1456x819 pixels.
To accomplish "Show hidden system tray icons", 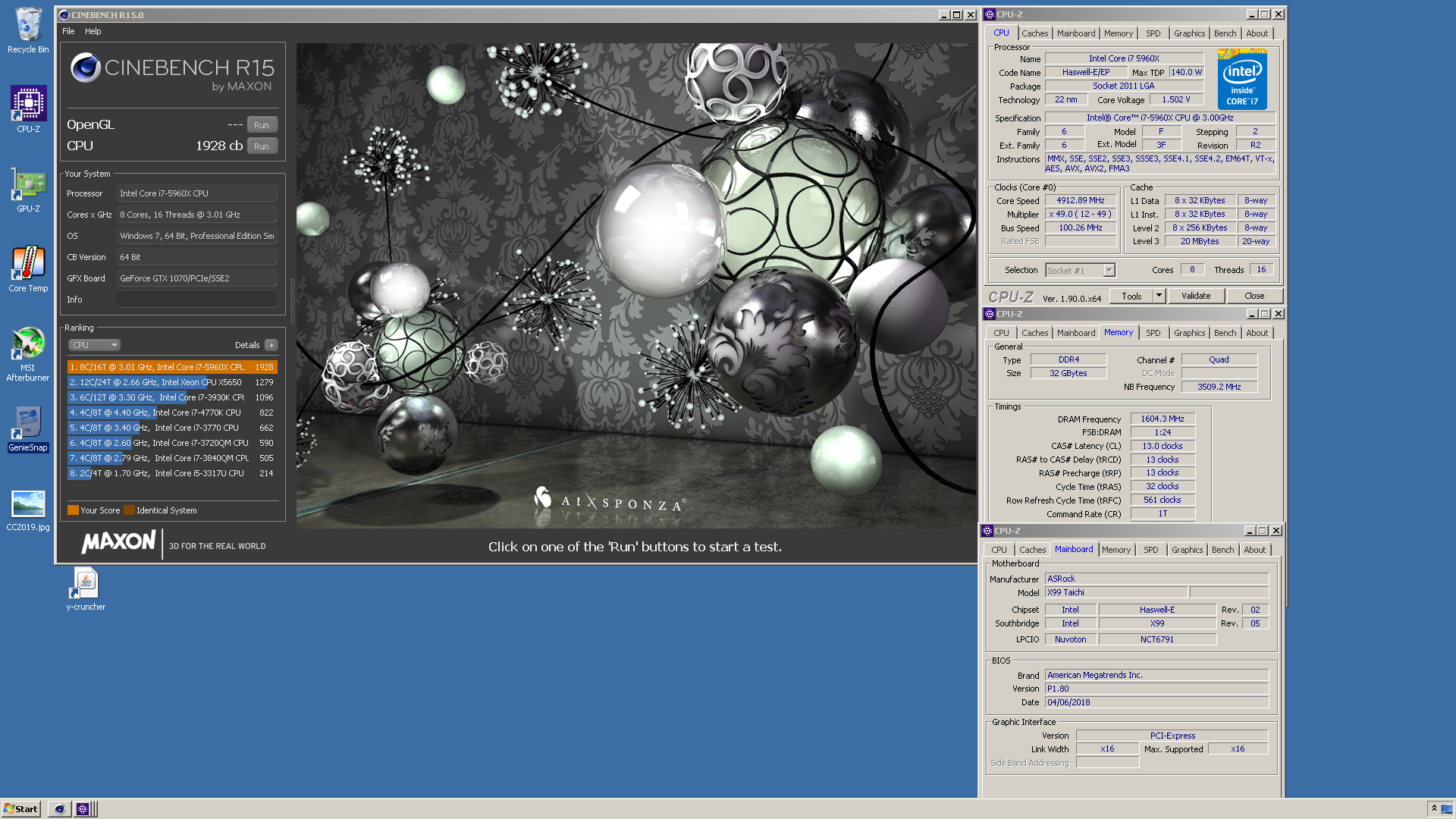I will pyautogui.click(x=1434, y=808).
